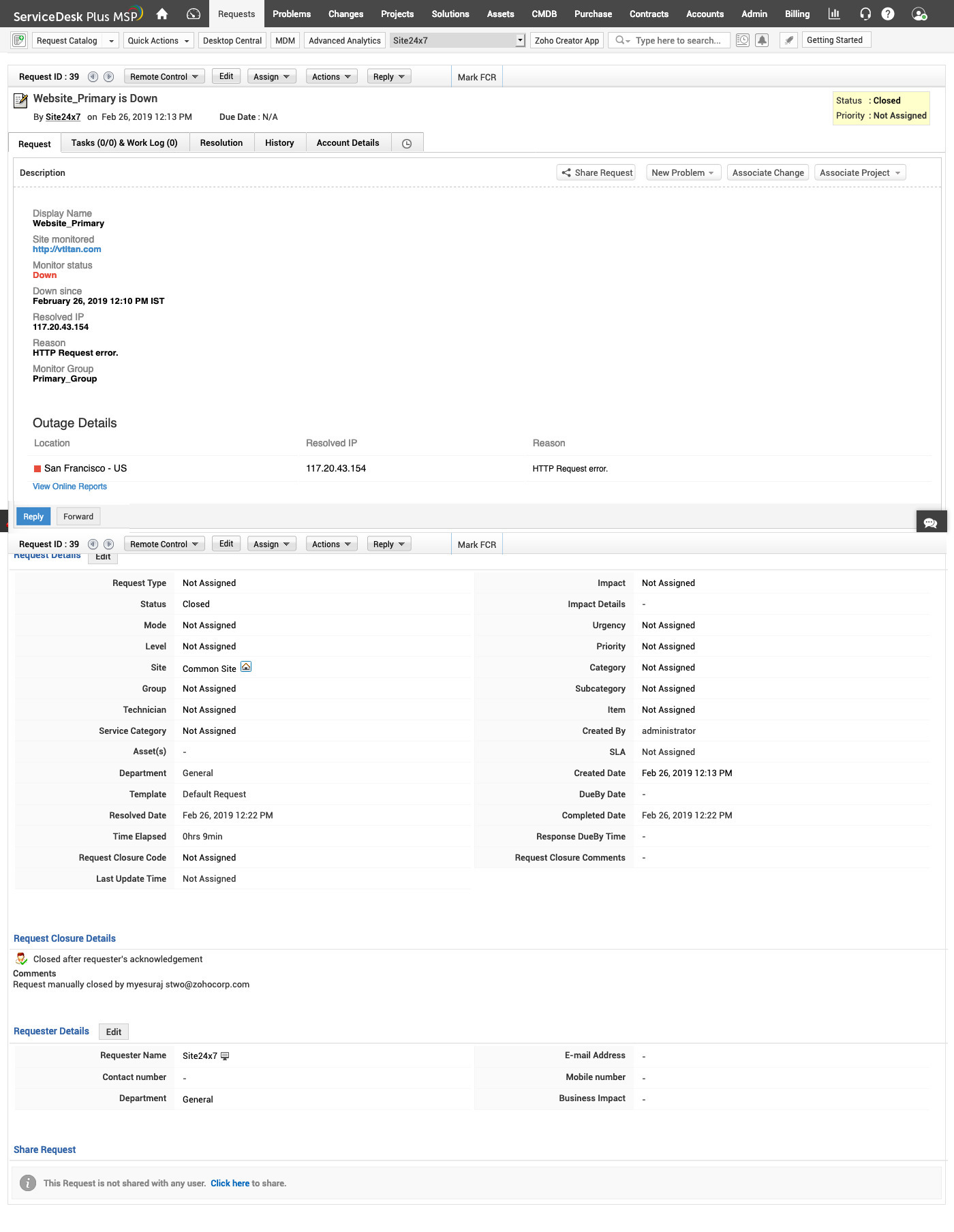Open the dashboard gauge icon
Screen dimensions: 954x1232
(x=194, y=14)
